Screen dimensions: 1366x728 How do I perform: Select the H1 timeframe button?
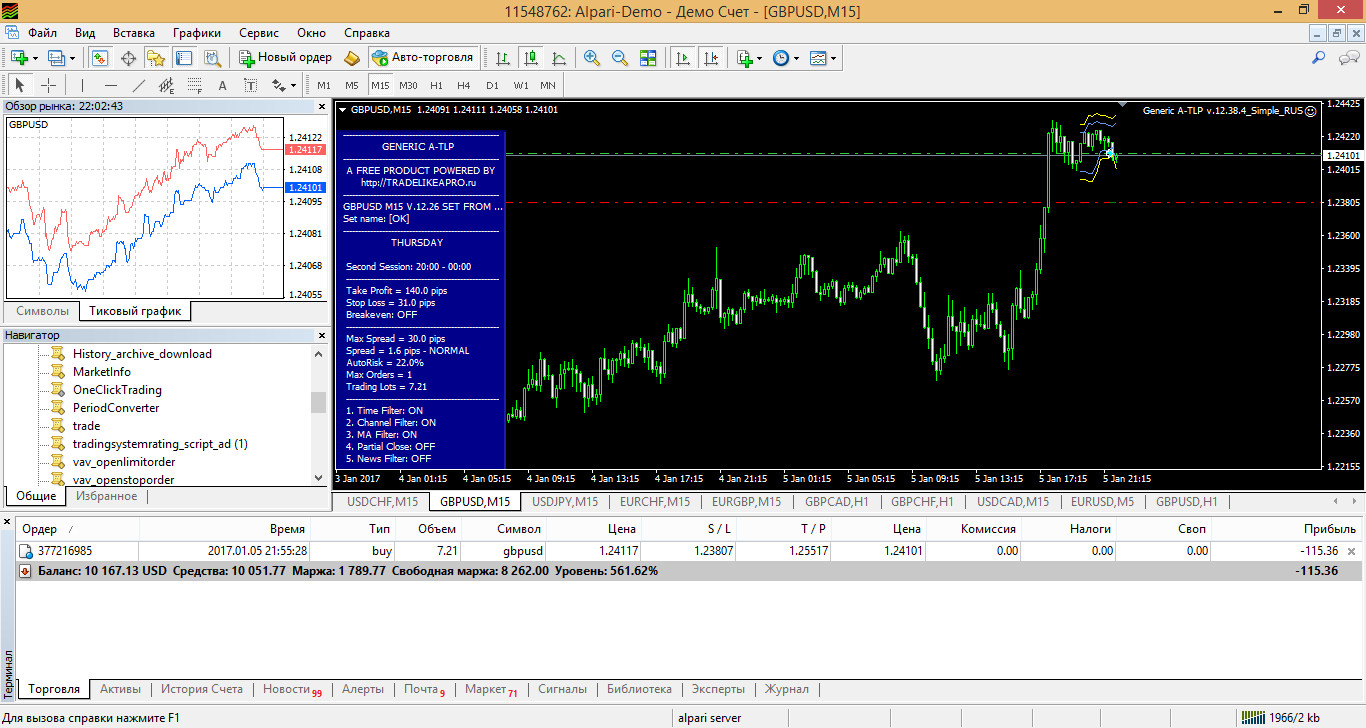click(436, 85)
